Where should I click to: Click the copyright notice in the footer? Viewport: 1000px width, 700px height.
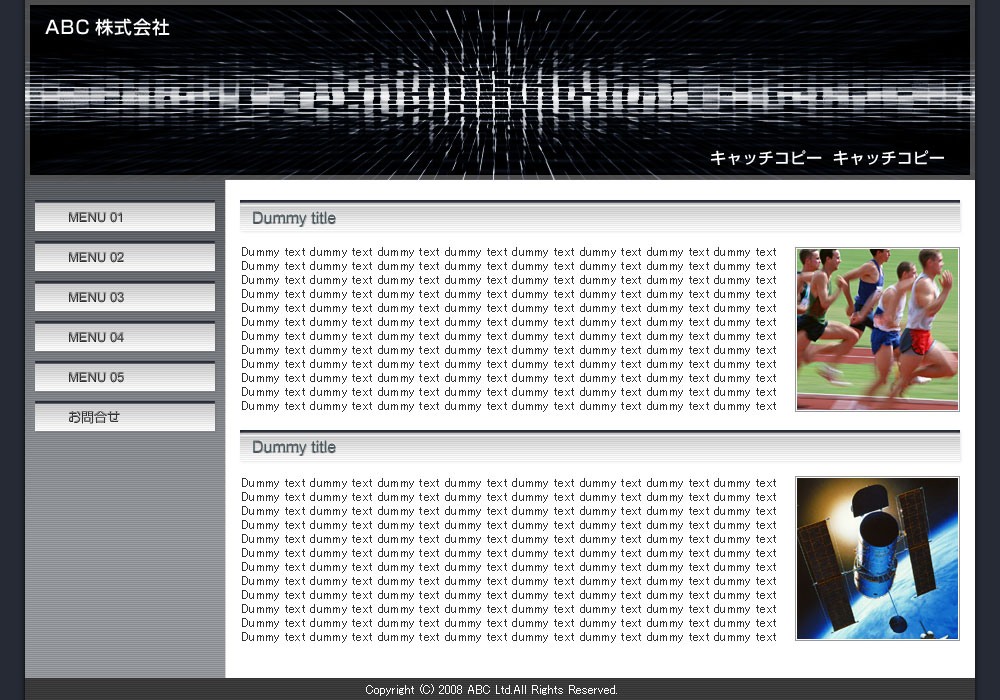pyautogui.click(x=491, y=690)
